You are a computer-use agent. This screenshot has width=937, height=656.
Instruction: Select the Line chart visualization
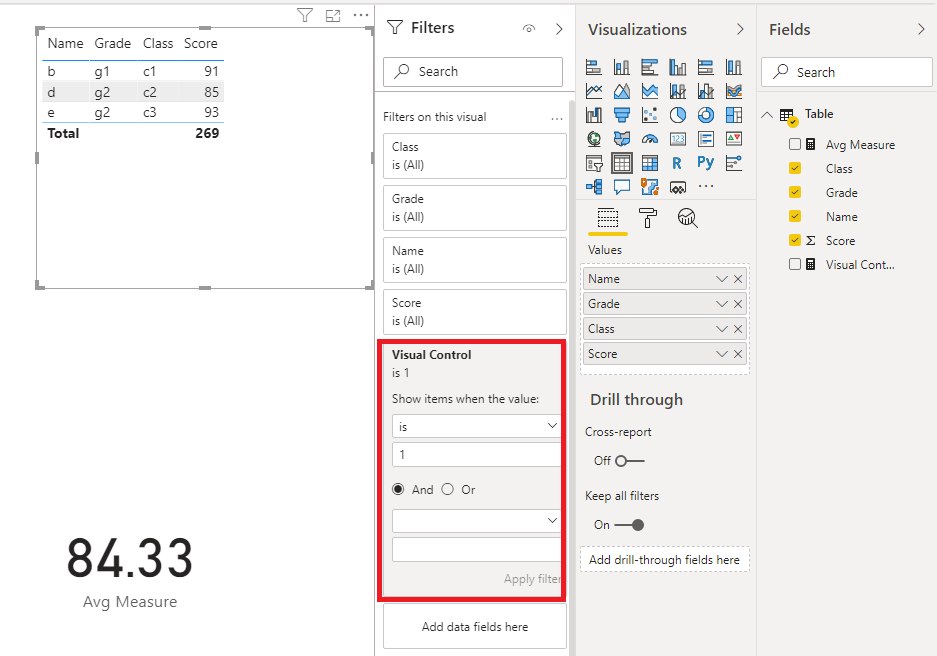(593, 91)
